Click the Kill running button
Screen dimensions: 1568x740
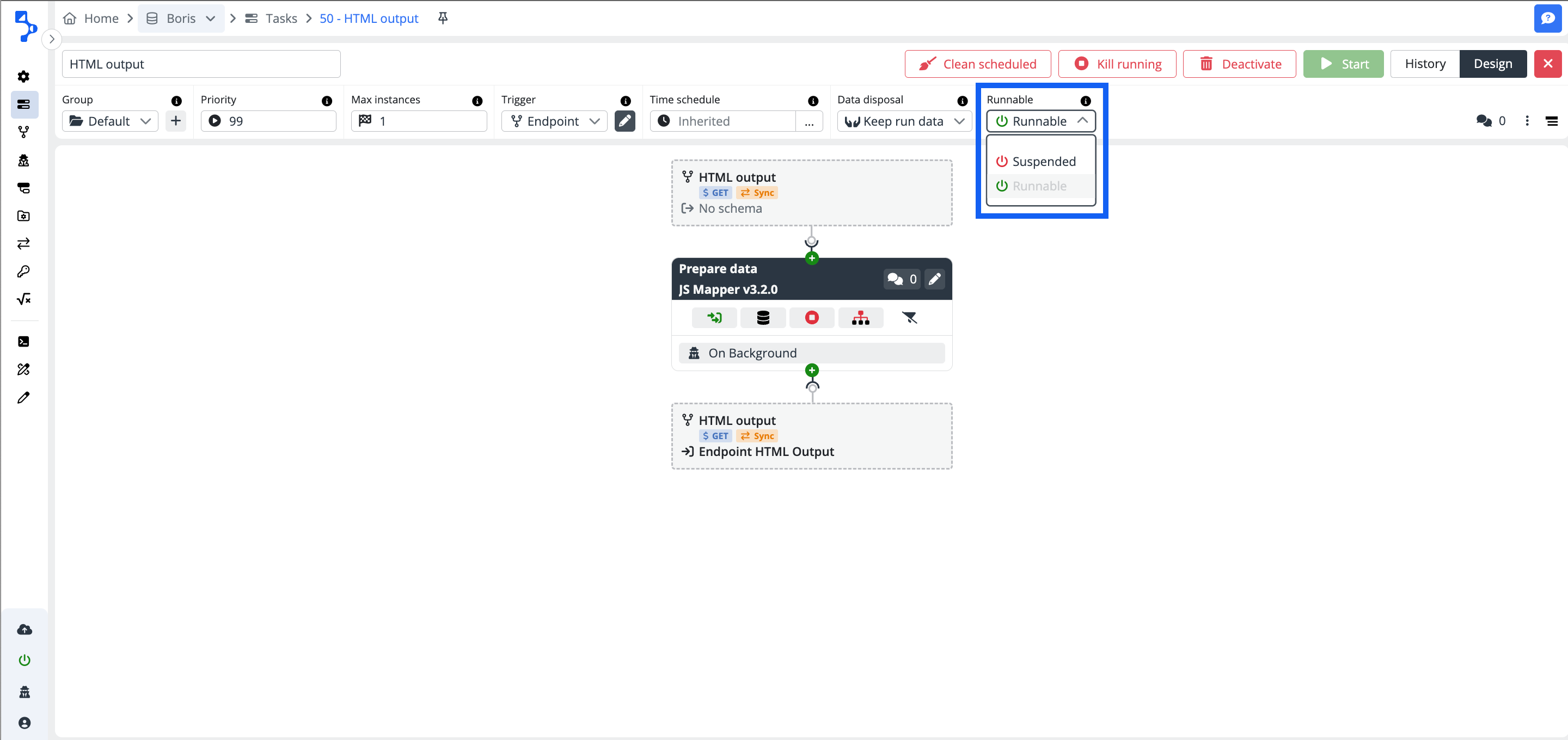click(1117, 64)
